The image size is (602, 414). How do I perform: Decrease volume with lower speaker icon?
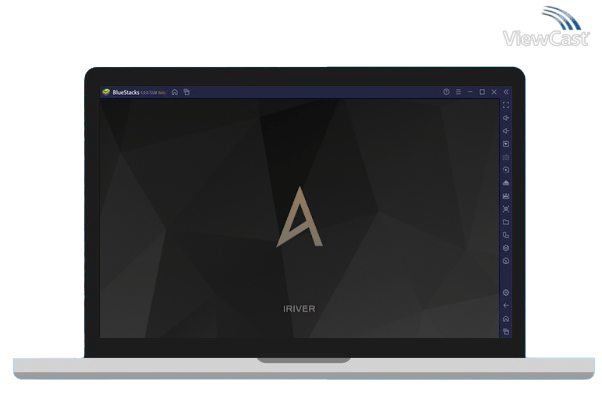506,131
